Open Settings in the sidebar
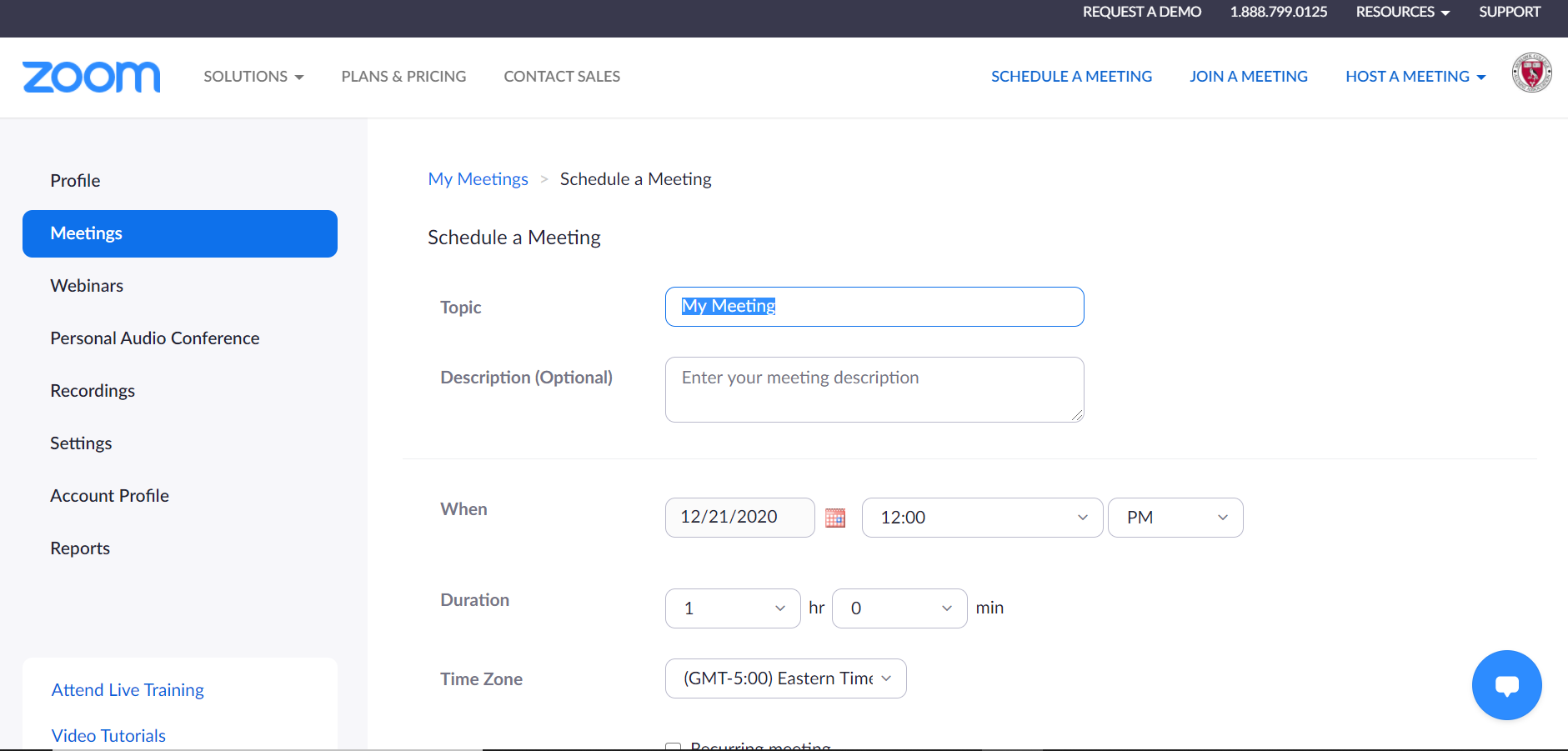Viewport: 1568px width, 751px height. click(x=81, y=443)
